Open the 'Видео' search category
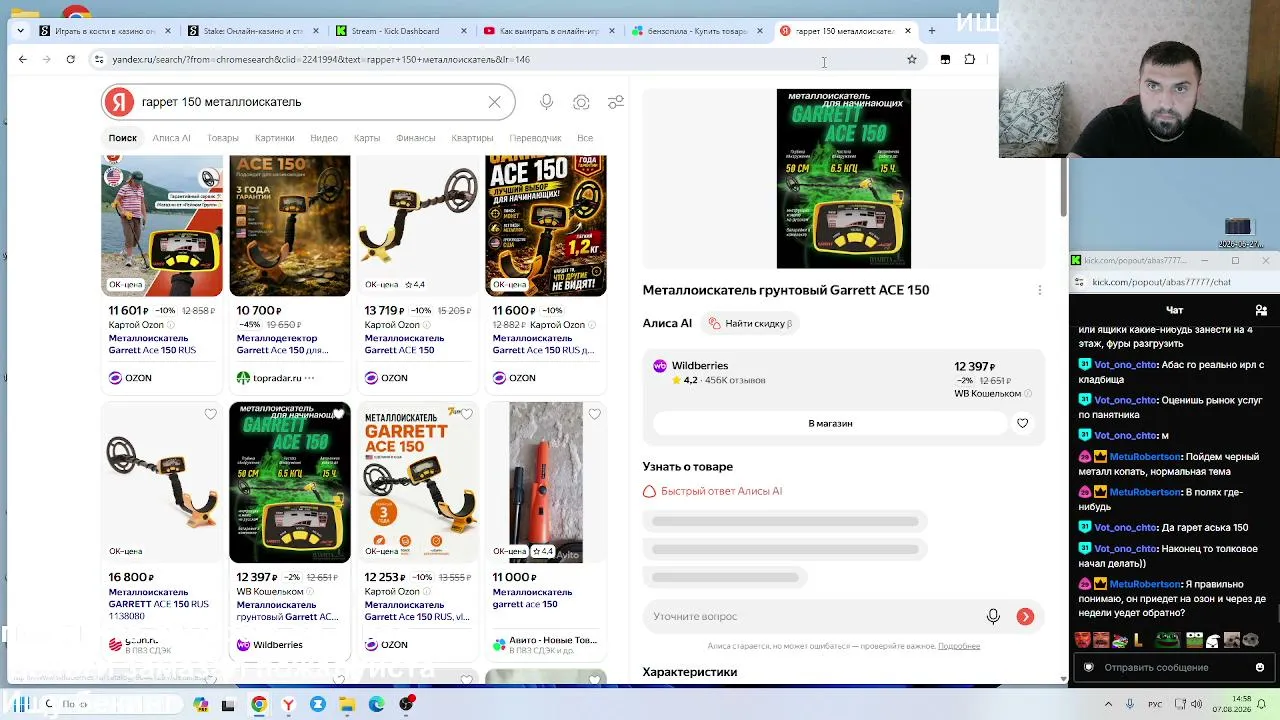Viewport: 1280px width, 720px height. 324,138
